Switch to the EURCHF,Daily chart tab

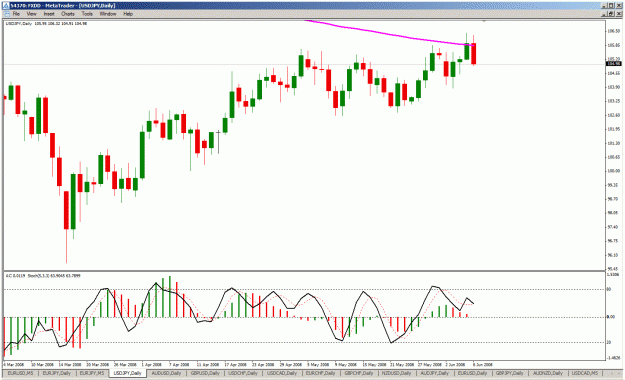pos(320,373)
